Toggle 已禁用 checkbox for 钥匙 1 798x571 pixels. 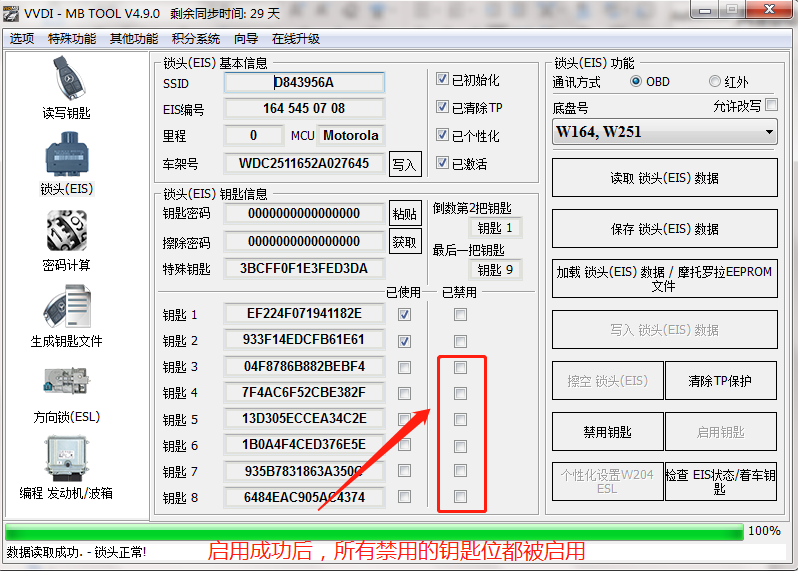pos(461,315)
